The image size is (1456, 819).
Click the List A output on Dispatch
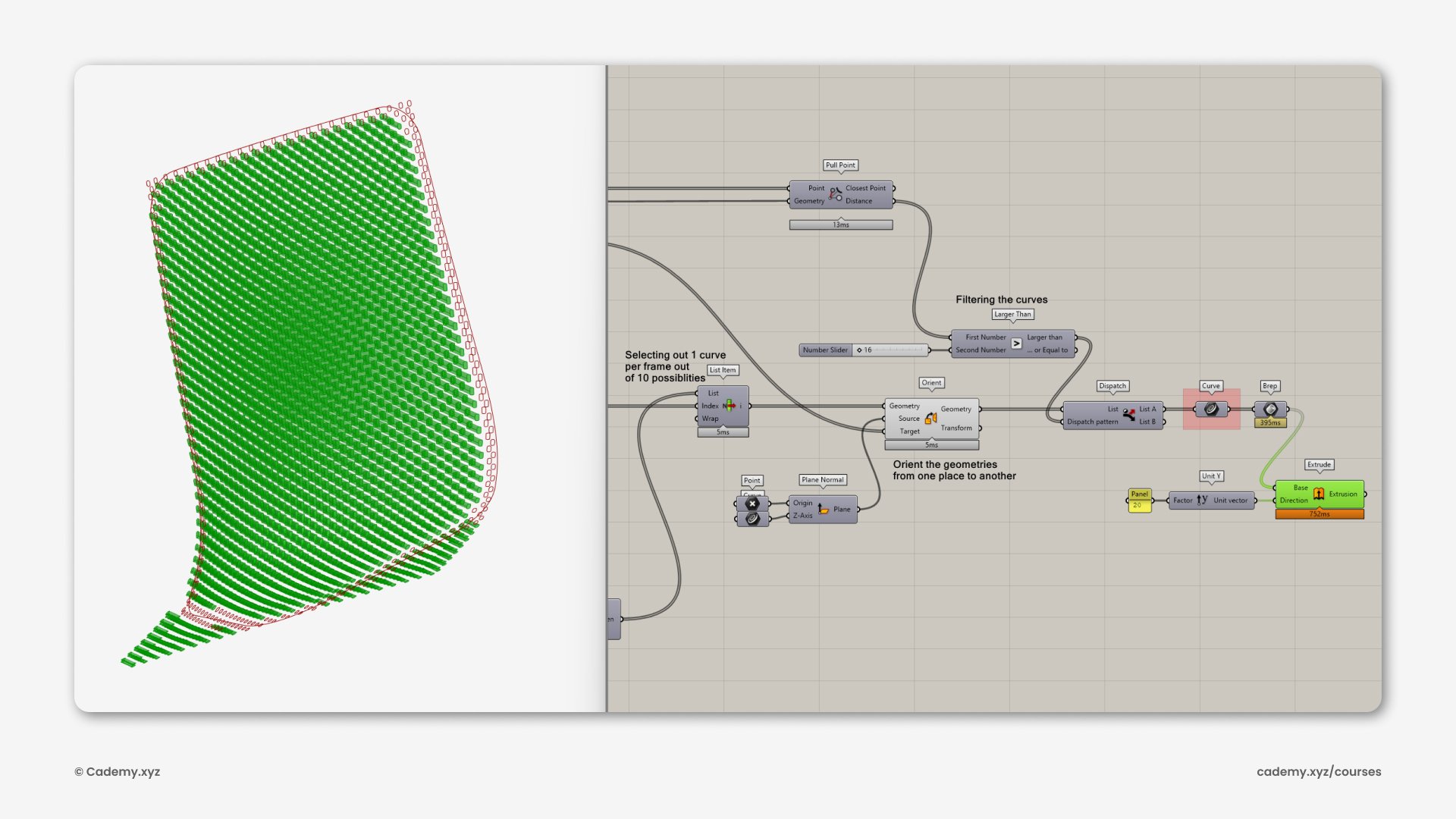(1147, 409)
